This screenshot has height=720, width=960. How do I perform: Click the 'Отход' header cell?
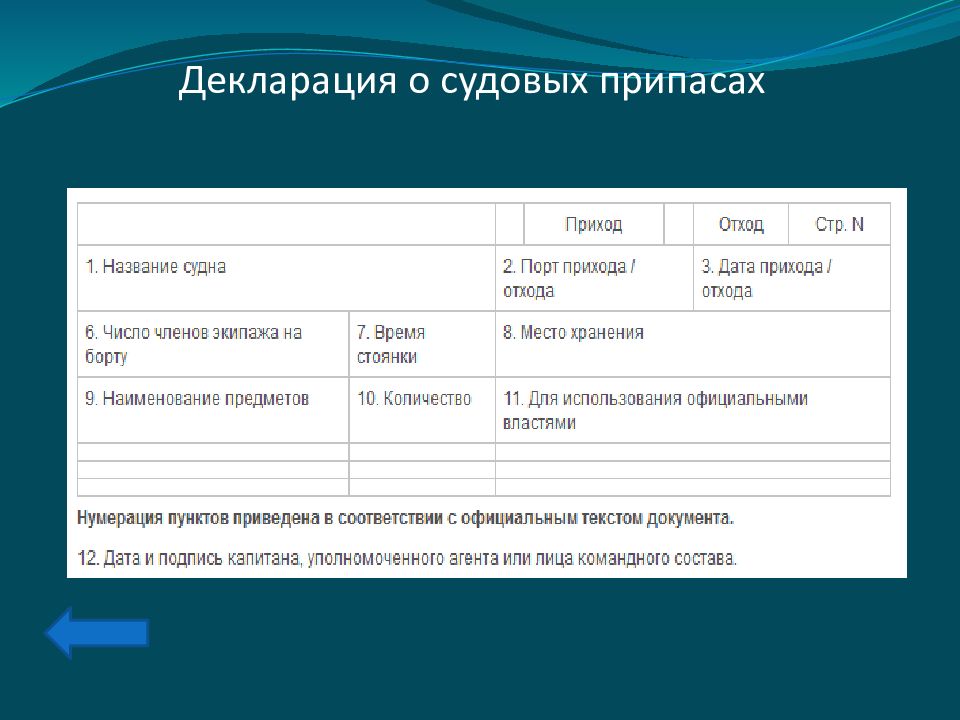tap(741, 224)
